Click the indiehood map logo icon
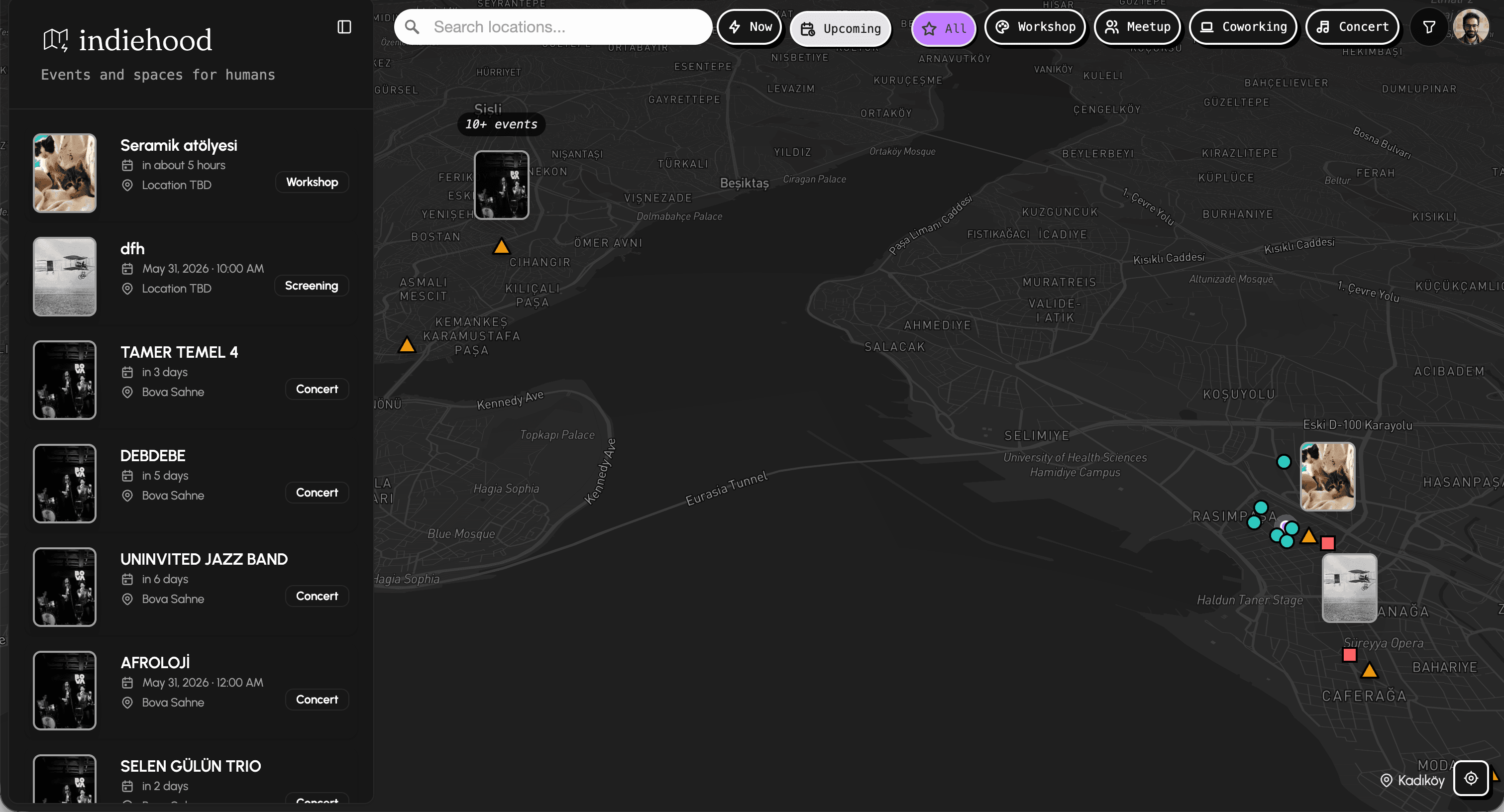The width and height of the screenshot is (1504, 812). tap(55, 40)
